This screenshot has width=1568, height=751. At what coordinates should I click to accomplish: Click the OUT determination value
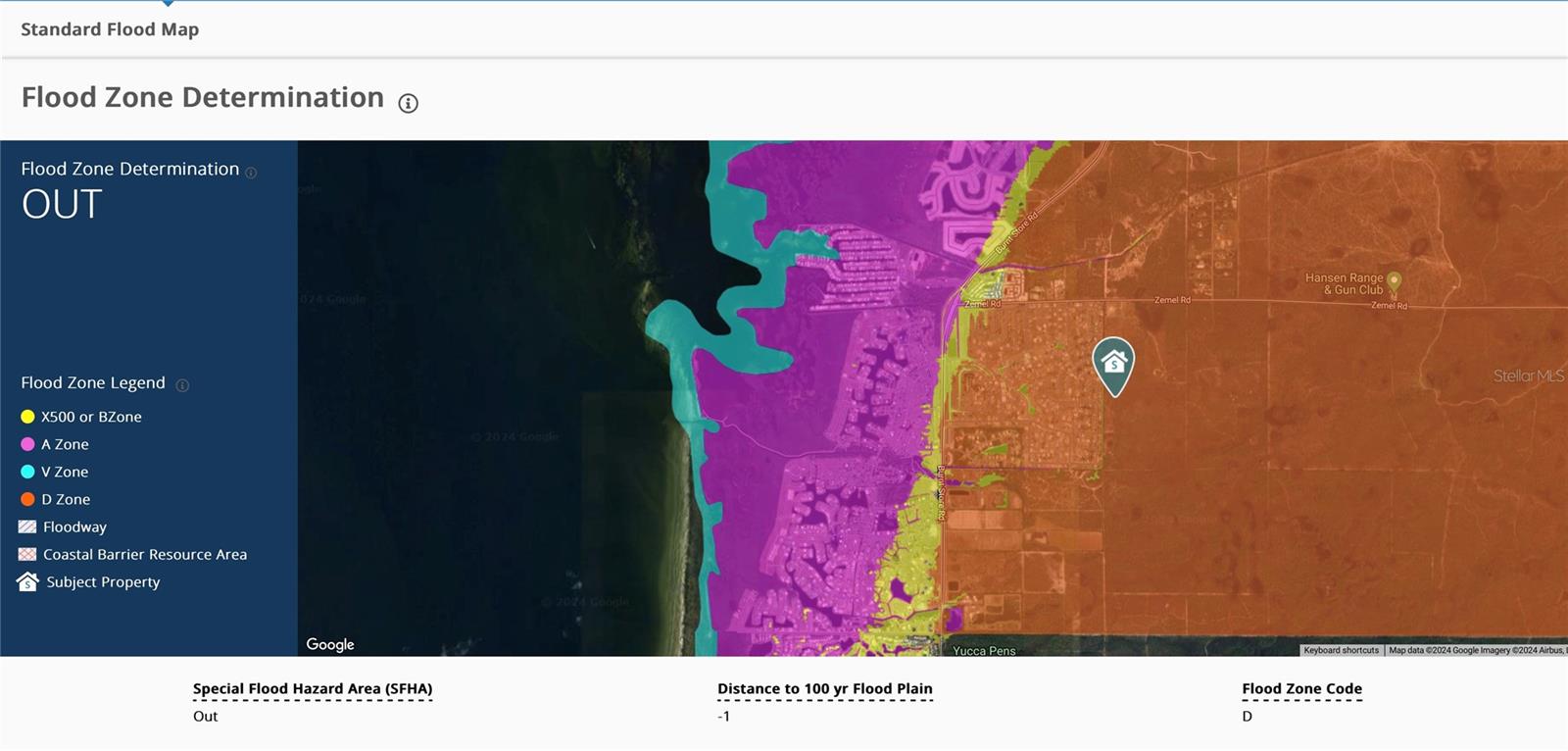[62, 205]
